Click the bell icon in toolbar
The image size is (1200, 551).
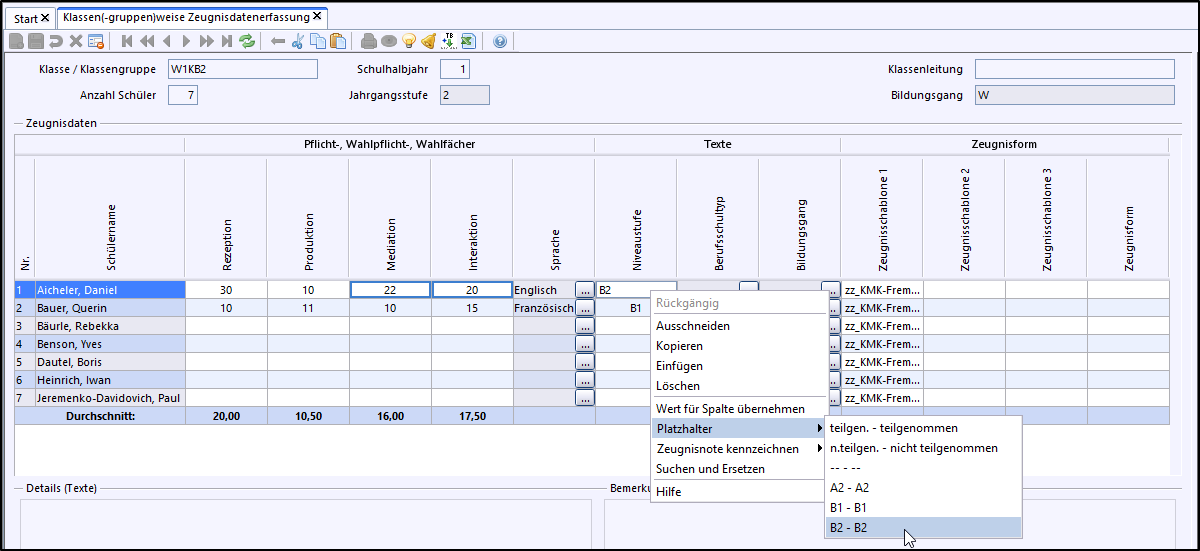[428, 41]
